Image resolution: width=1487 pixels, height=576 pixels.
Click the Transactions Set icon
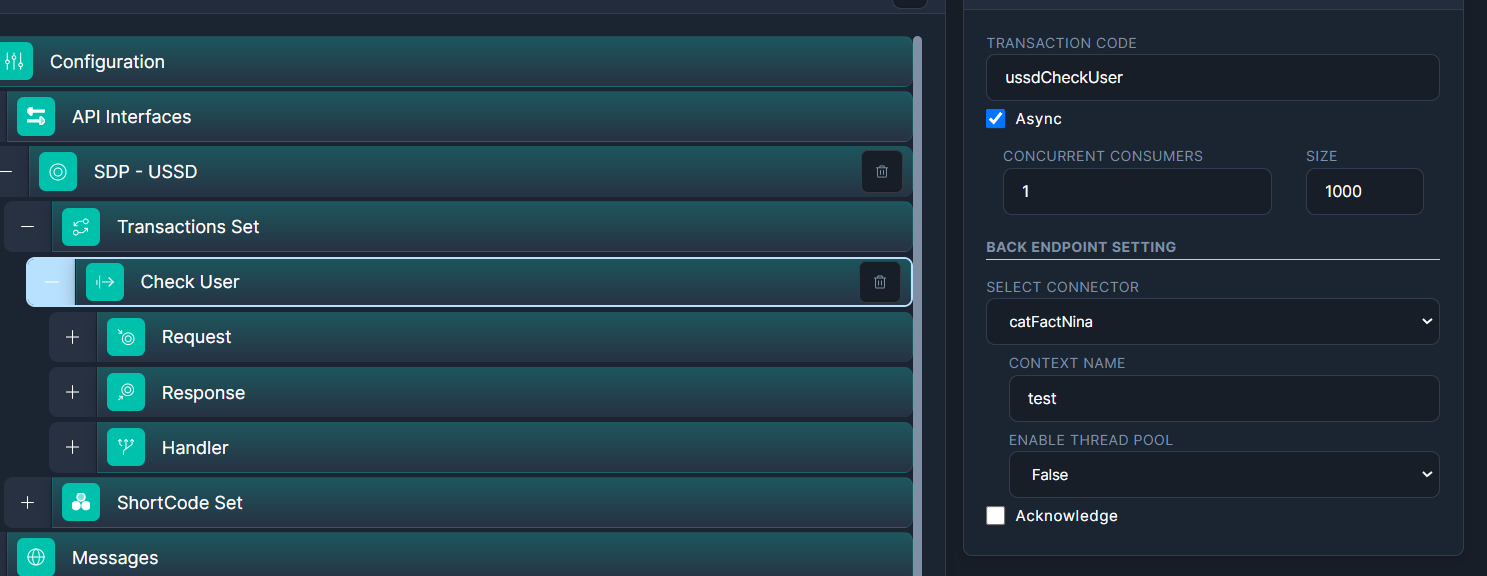pyautogui.click(x=81, y=227)
